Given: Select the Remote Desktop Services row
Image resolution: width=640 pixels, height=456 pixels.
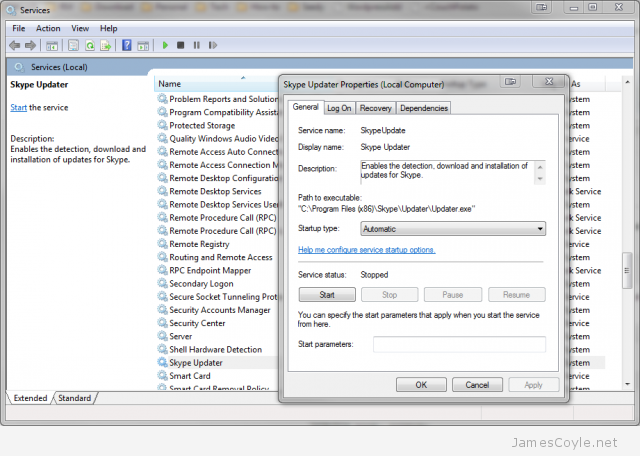Looking at the screenshot, I should (216, 191).
